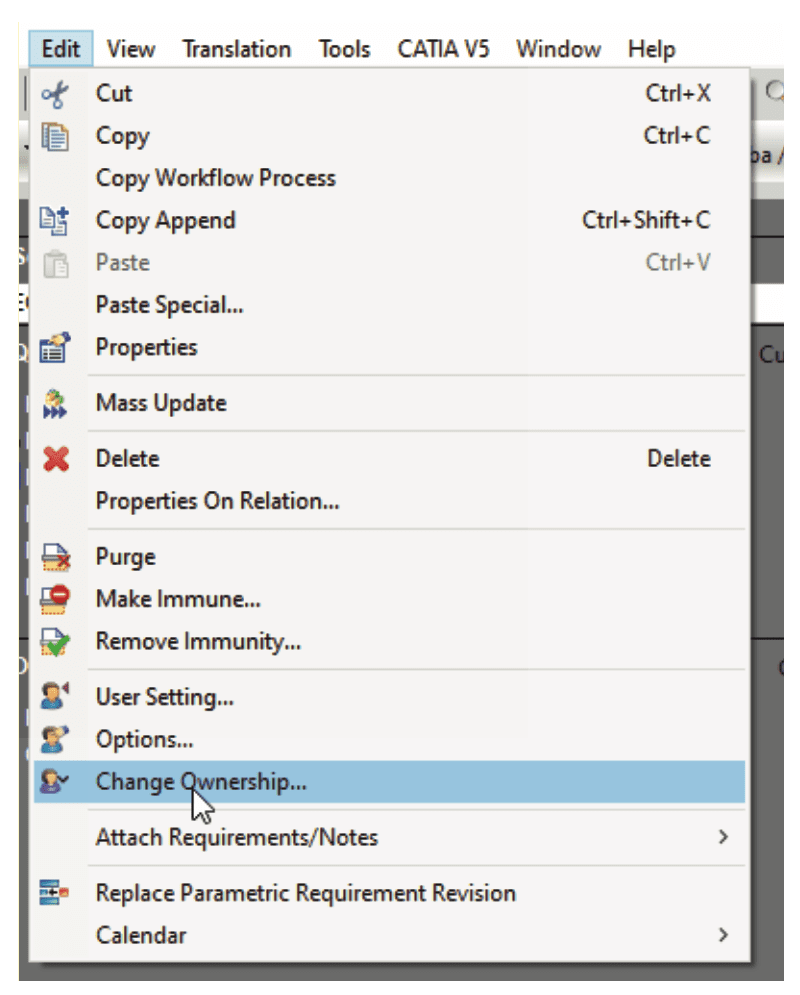The image size is (800, 995).
Task: Expand the Attach Requirements/Notes submenu arrow
Action: [x=723, y=837]
